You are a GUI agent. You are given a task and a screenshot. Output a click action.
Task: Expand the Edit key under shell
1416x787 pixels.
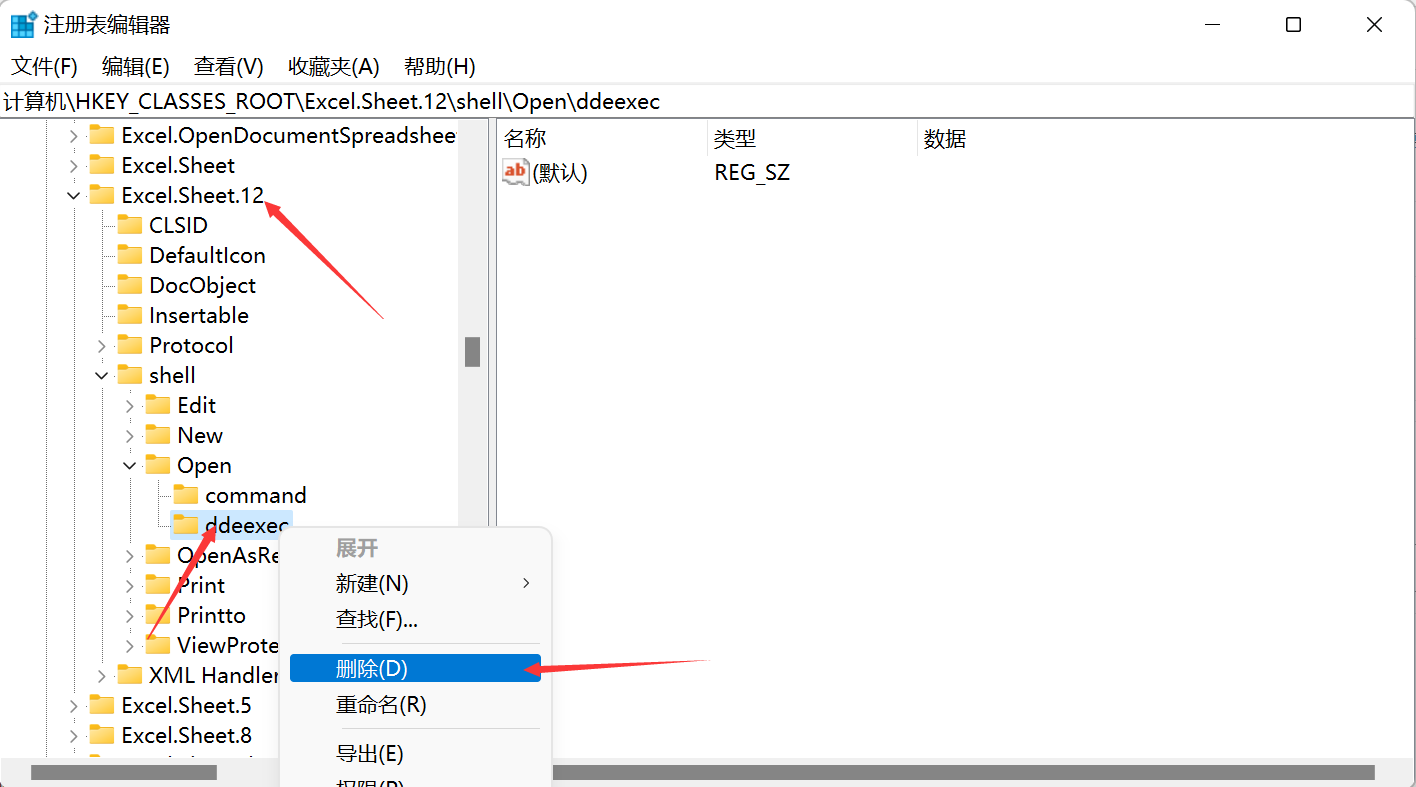[x=129, y=405]
